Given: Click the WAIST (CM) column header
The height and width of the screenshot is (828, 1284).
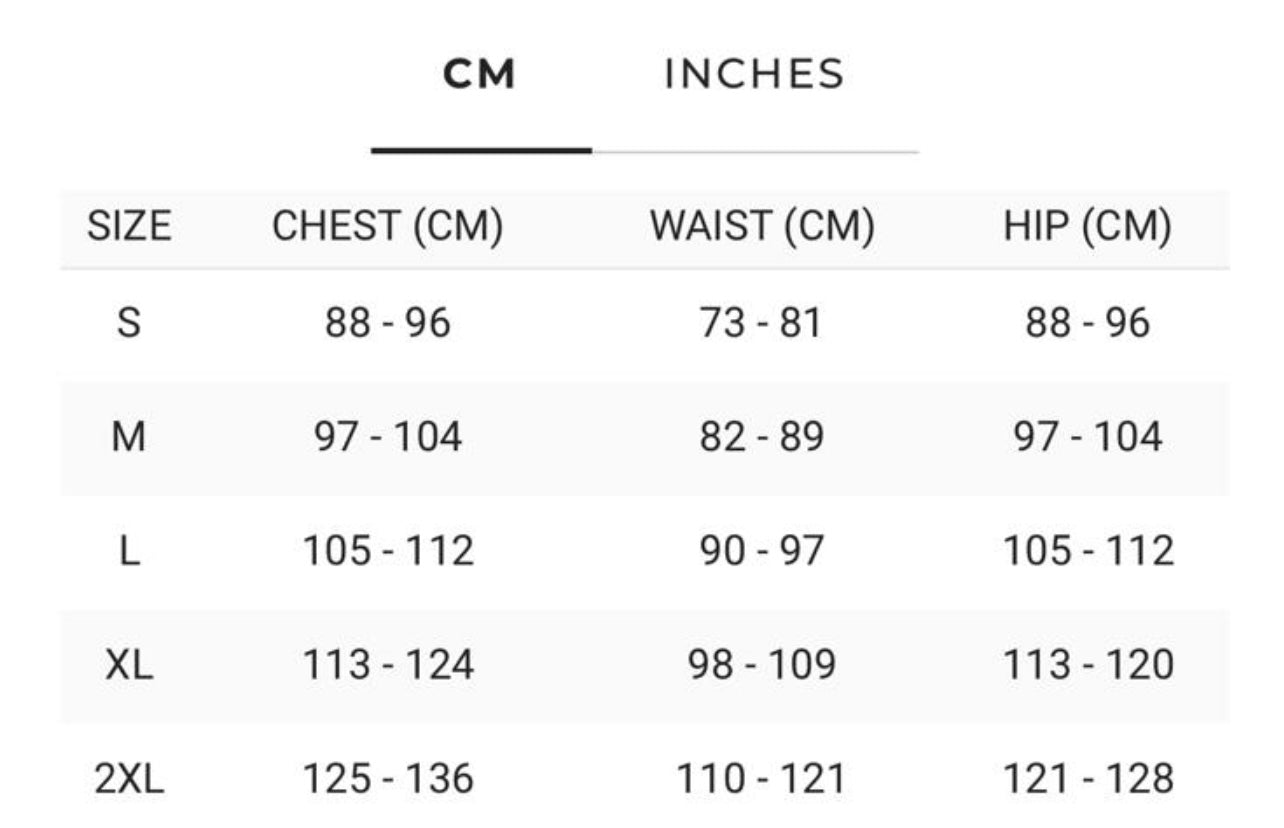Looking at the screenshot, I should pyautogui.click(x=762, y=227).
